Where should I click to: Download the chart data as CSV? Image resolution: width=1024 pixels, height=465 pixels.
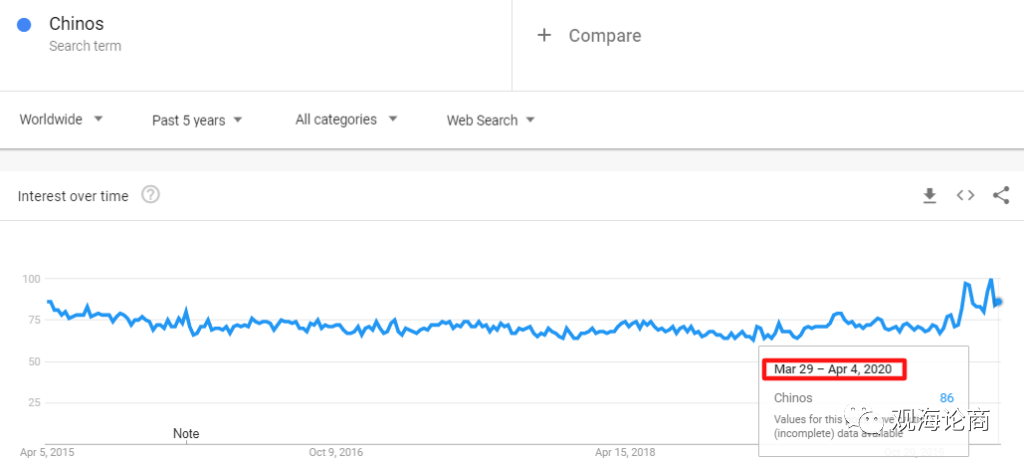(x=929, y=196)
